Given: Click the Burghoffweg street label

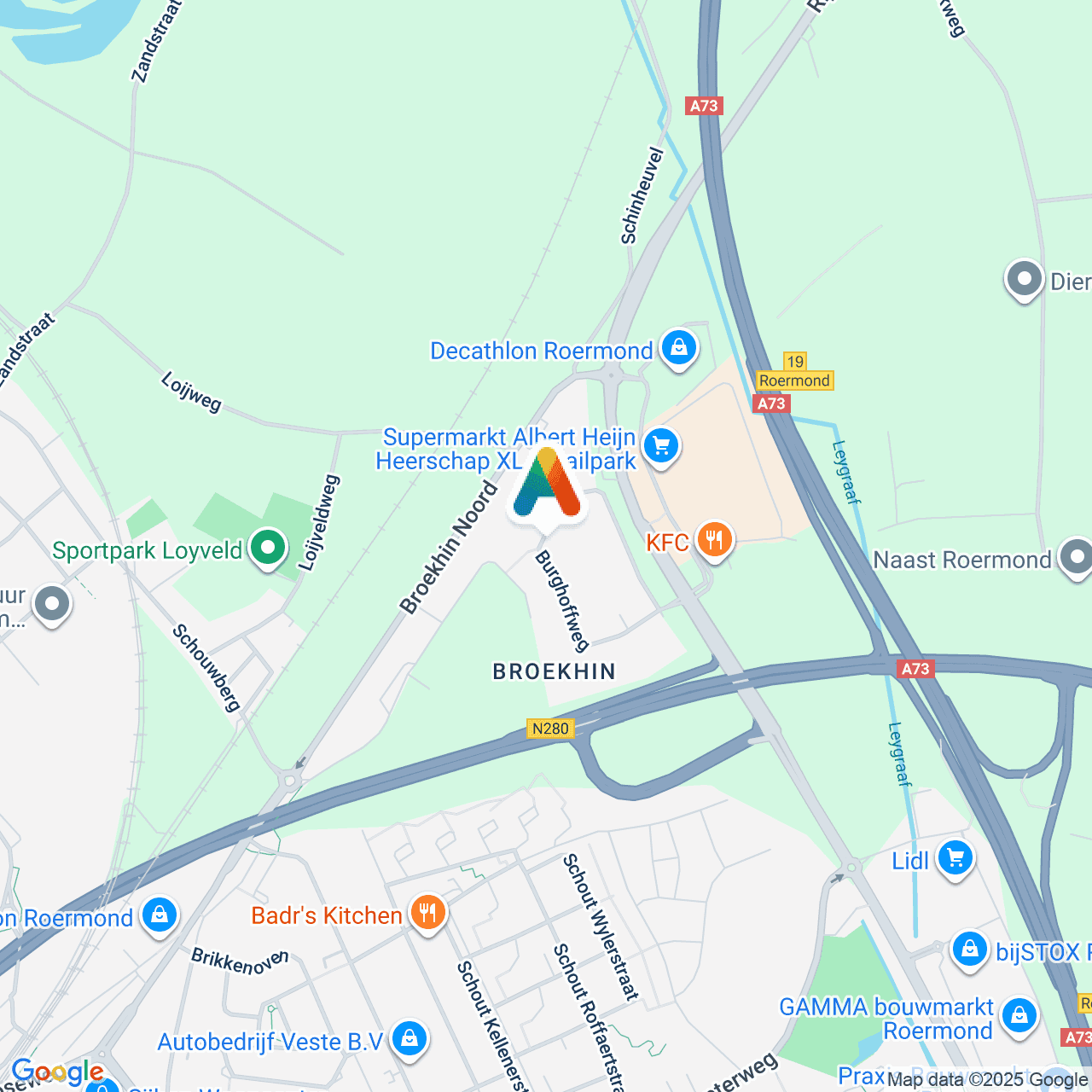Looking at the screenshot, I should coord(563,601).
